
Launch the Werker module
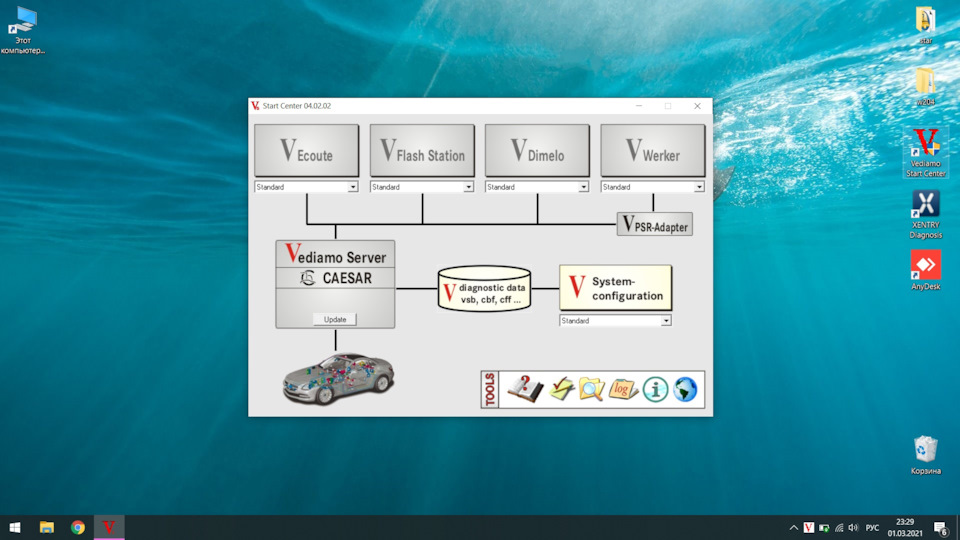coord(653,151)
